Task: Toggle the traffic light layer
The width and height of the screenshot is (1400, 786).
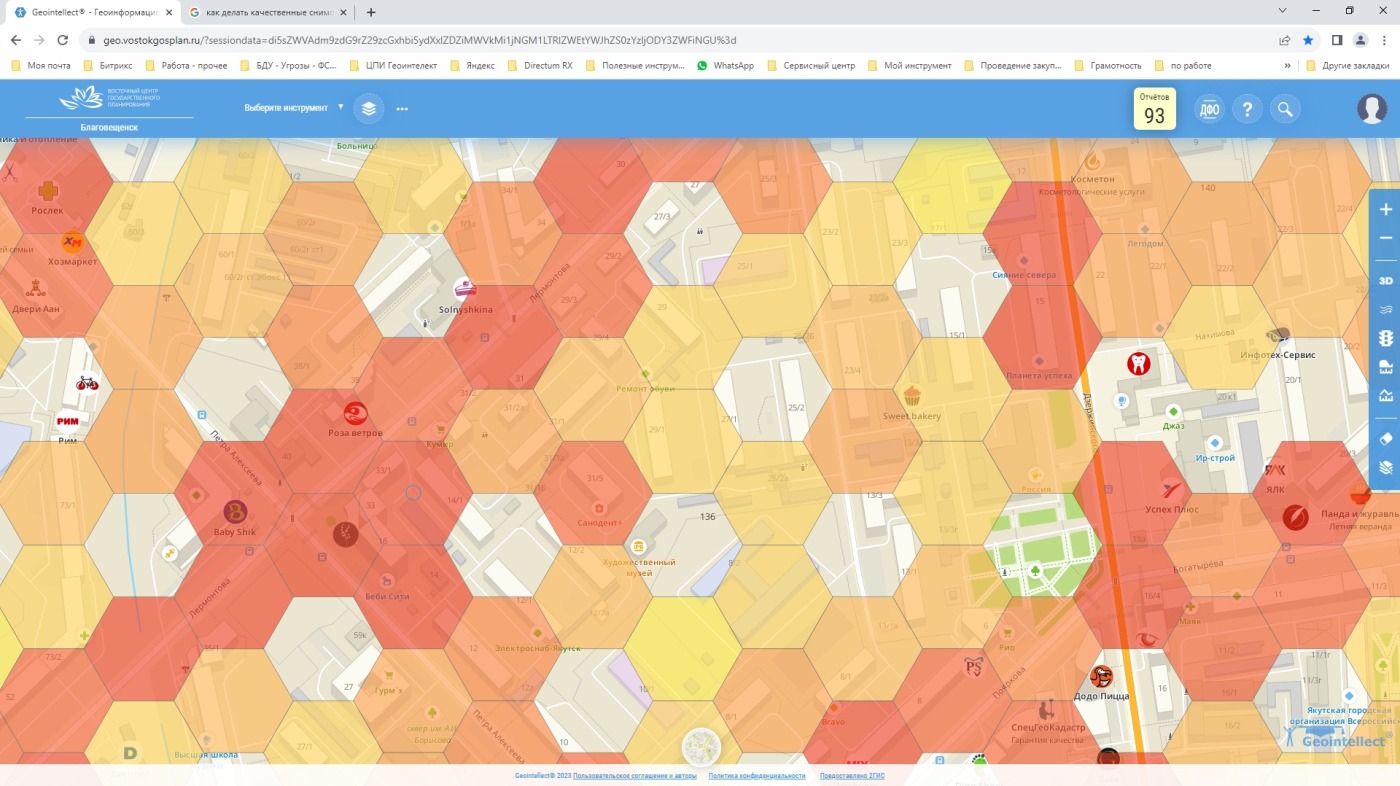Action: pyautogui.click(x=1385, y=339)
